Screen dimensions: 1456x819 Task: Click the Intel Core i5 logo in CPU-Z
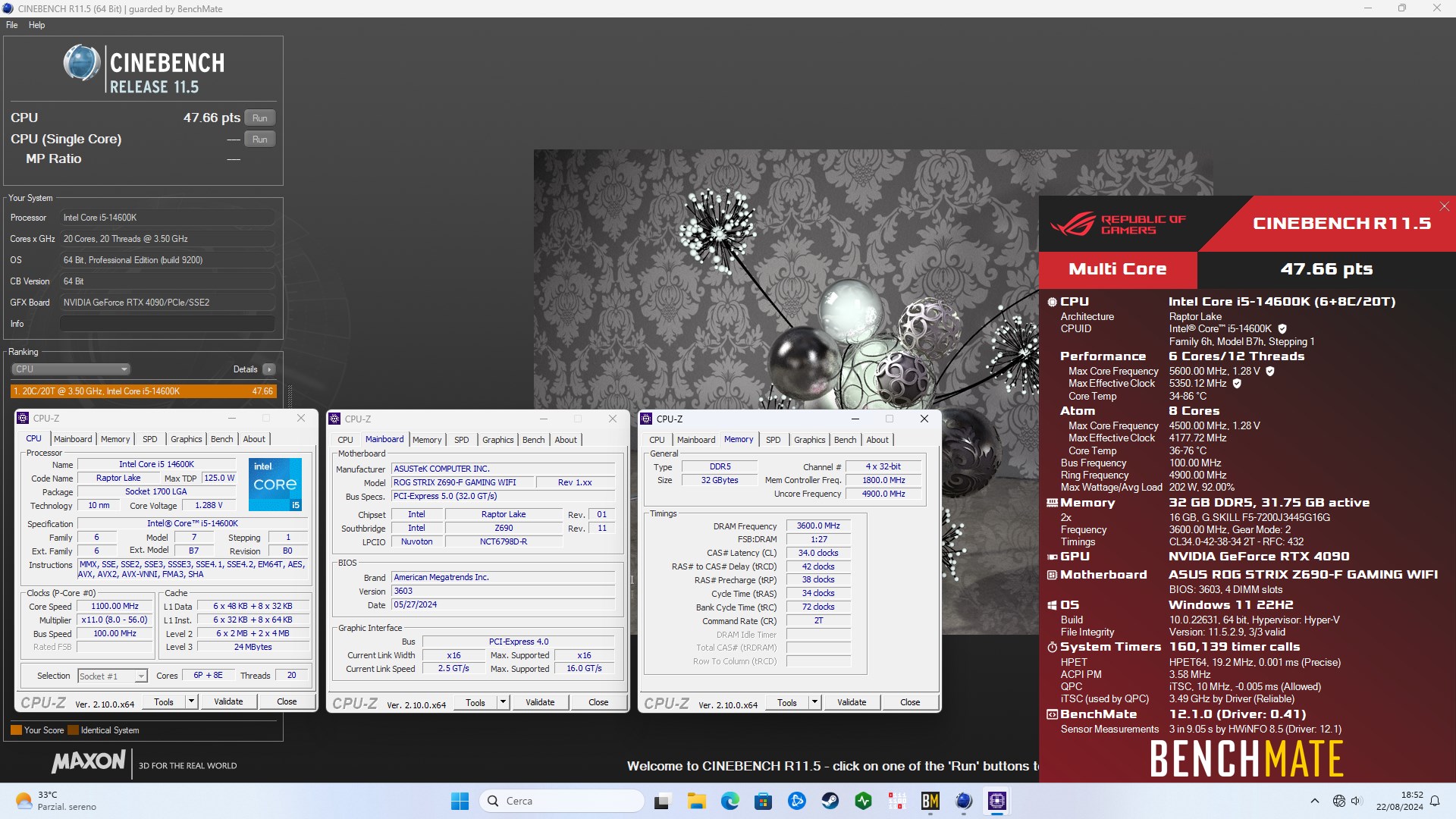coord(275,484)
